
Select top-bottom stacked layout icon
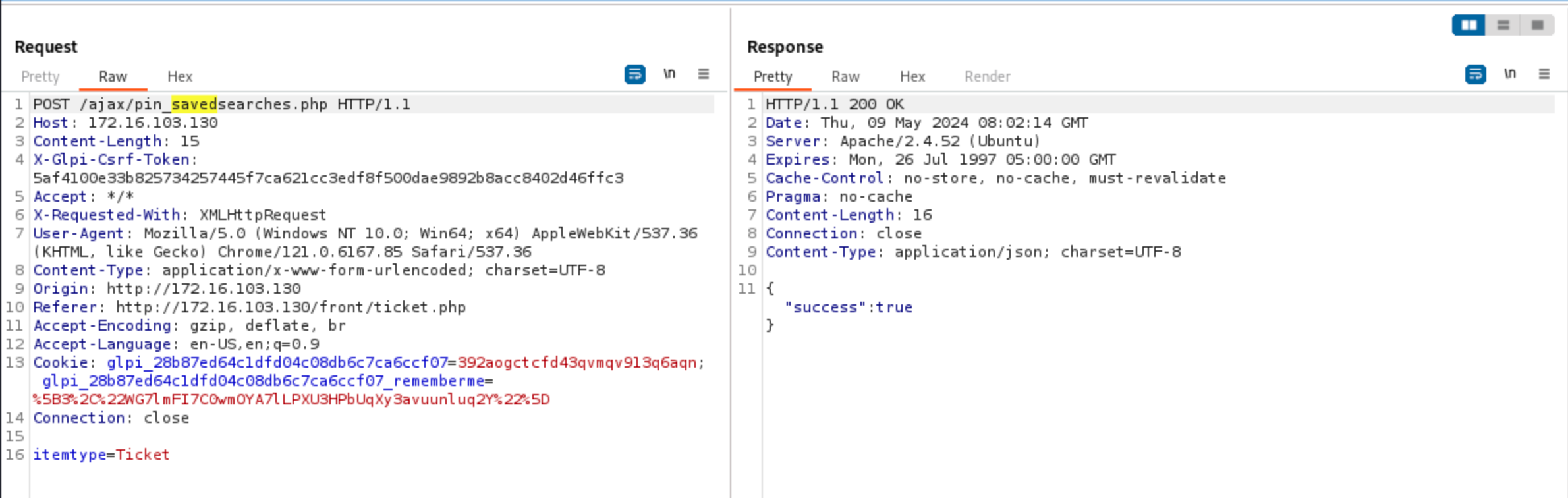click(1503, 25)
